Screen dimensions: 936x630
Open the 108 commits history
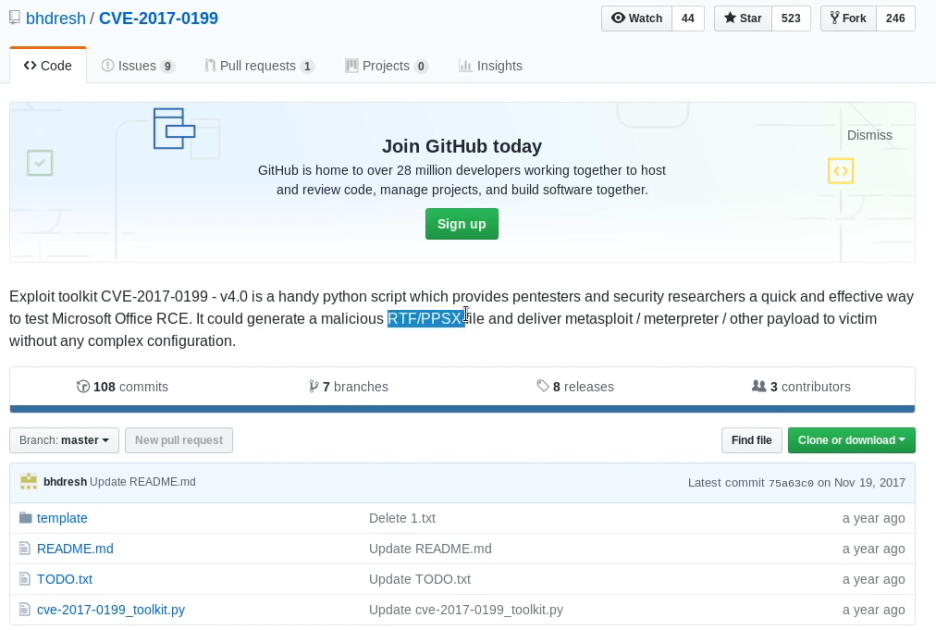click(x=122, y=387)
